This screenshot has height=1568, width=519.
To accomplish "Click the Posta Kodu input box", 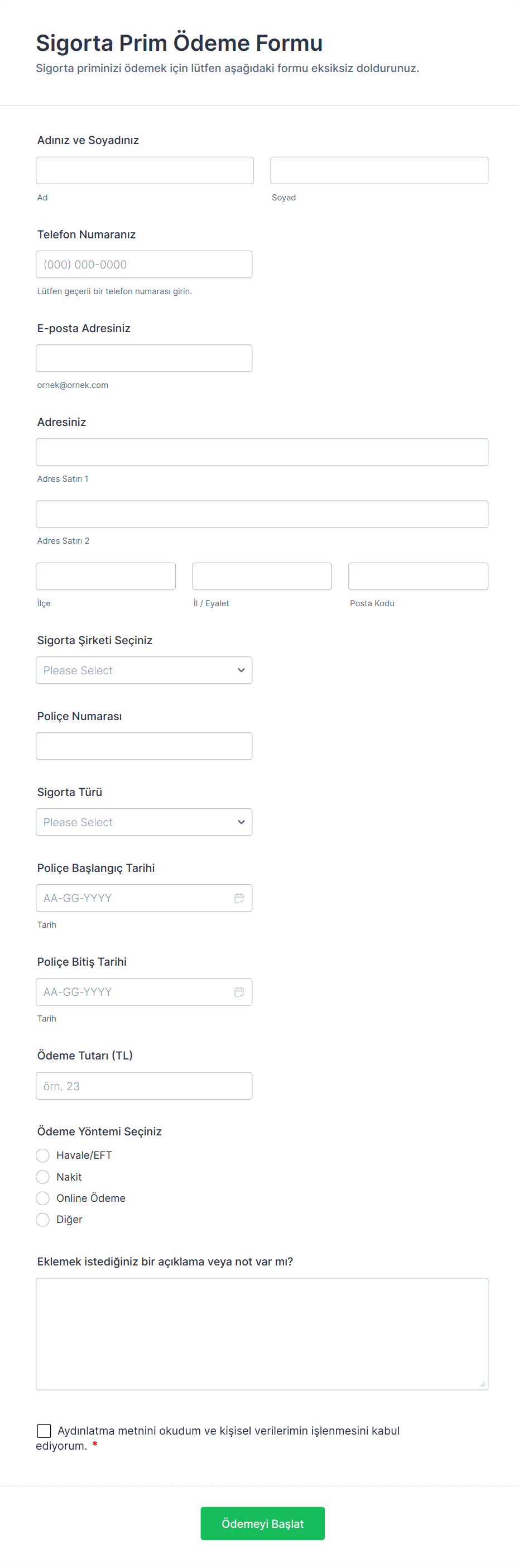I will (418, 577).
